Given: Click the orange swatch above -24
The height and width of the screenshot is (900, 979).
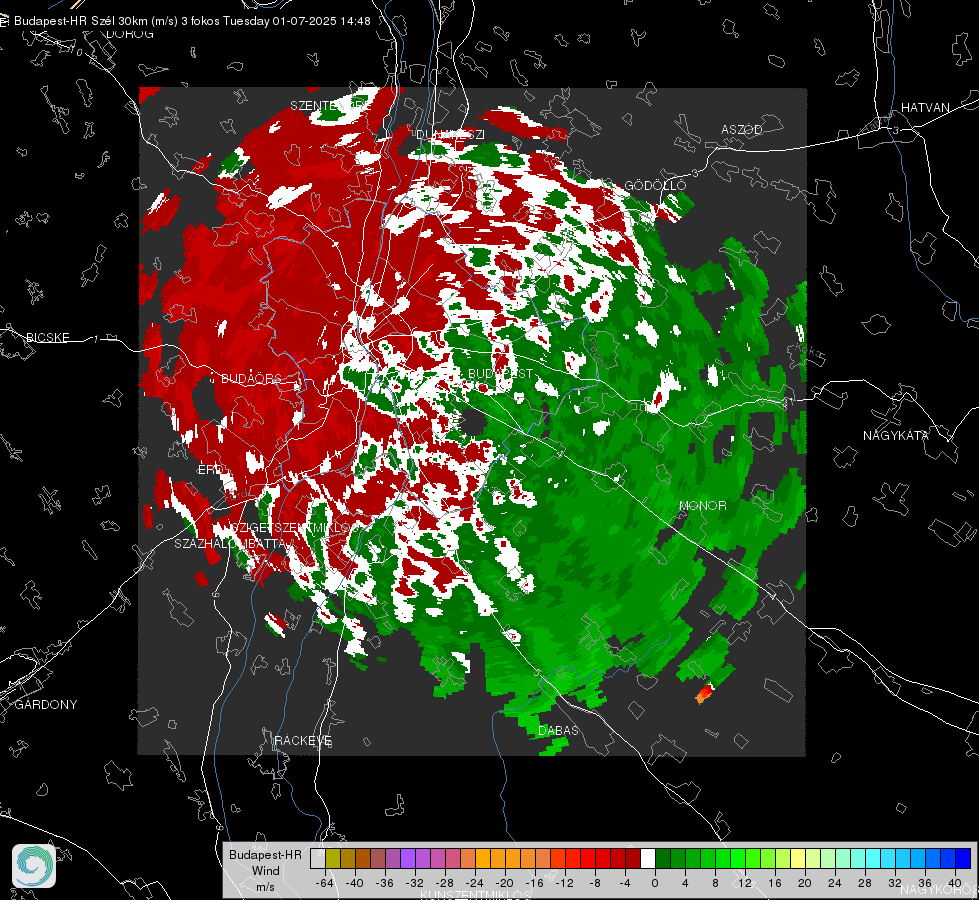Looking at the screenshot, I should point(483,859).
